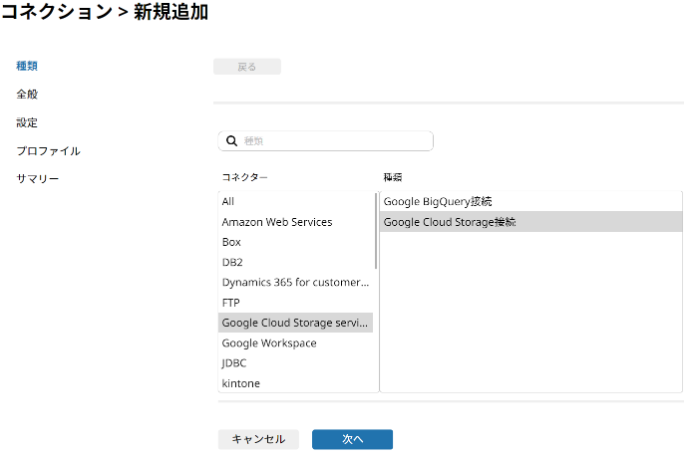Select Dynamics 365 for customer connector
Image resolution: width=684 pixels, height=458 pixels.
(295, 283)
